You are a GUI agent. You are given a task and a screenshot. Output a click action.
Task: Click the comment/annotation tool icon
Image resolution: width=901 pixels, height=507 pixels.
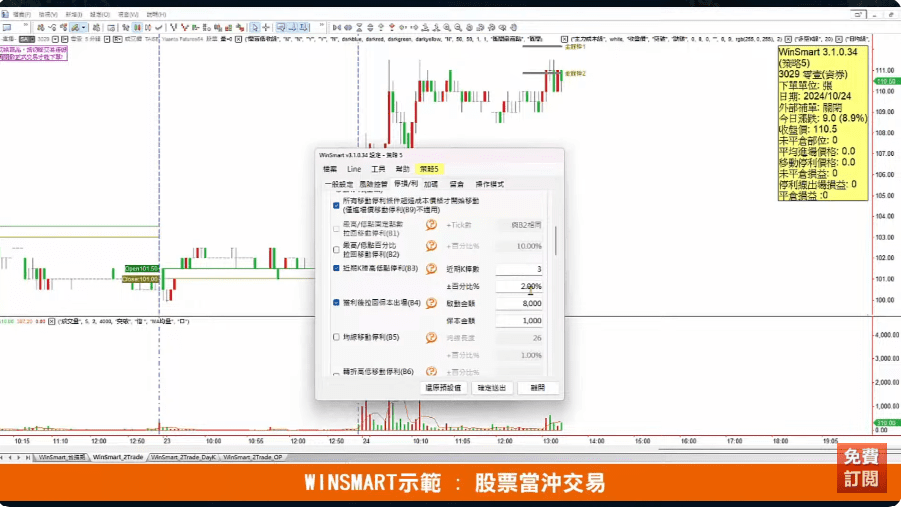[x=280, y=27]
